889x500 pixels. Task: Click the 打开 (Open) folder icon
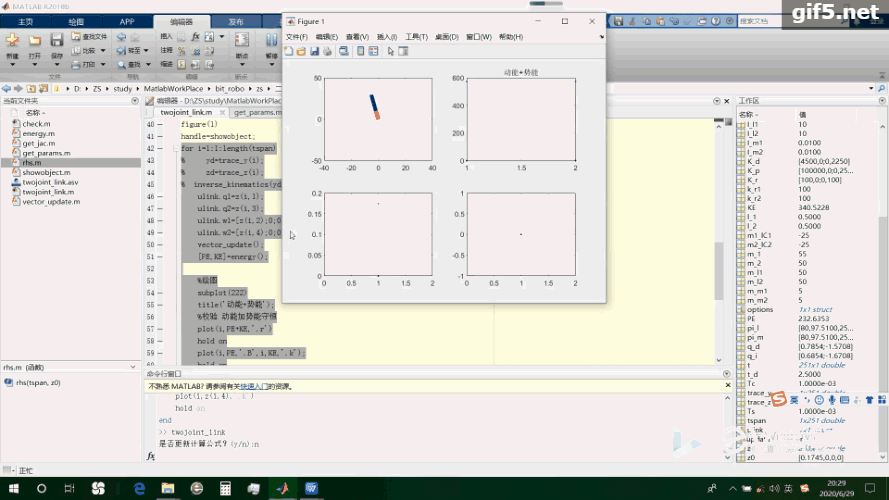click(x=35, y=42)
